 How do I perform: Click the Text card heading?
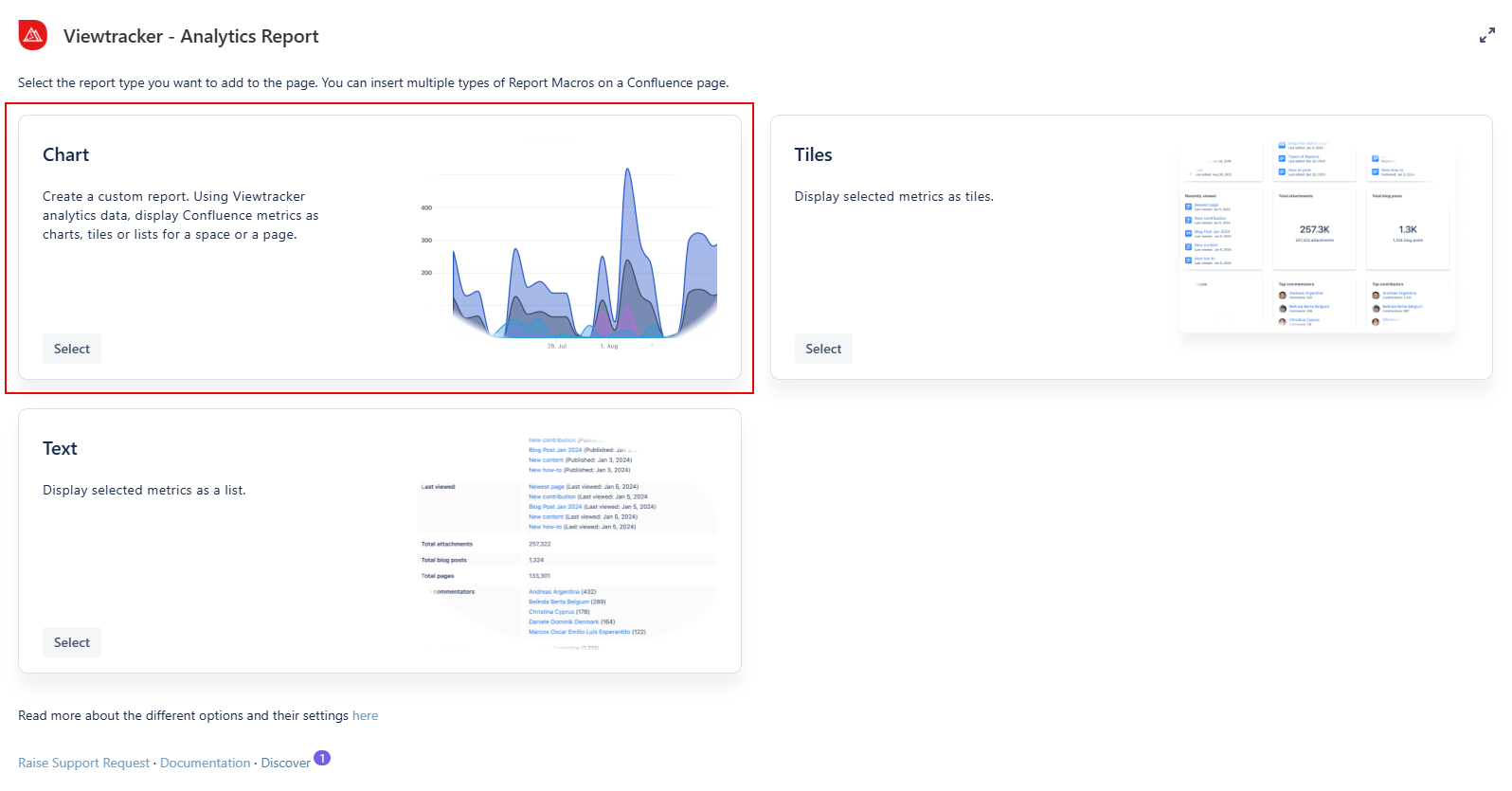[60, 449]
